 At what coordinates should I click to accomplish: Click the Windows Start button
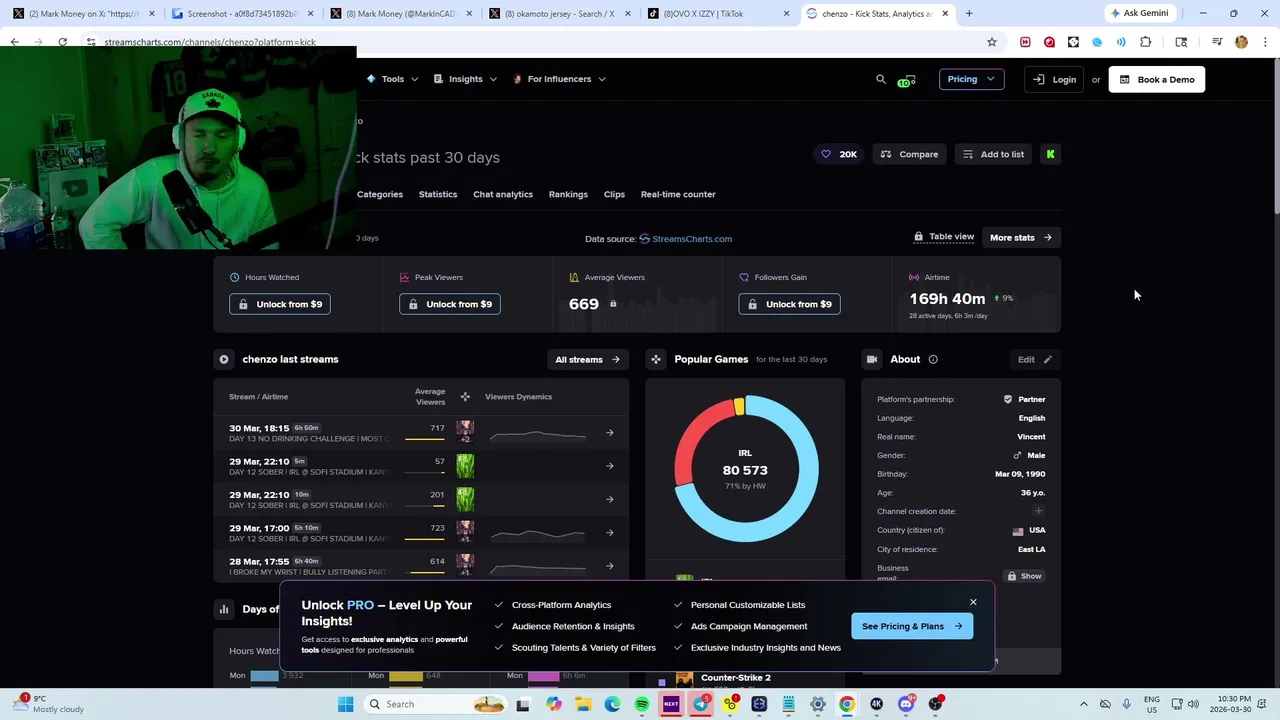click(346, 704)
